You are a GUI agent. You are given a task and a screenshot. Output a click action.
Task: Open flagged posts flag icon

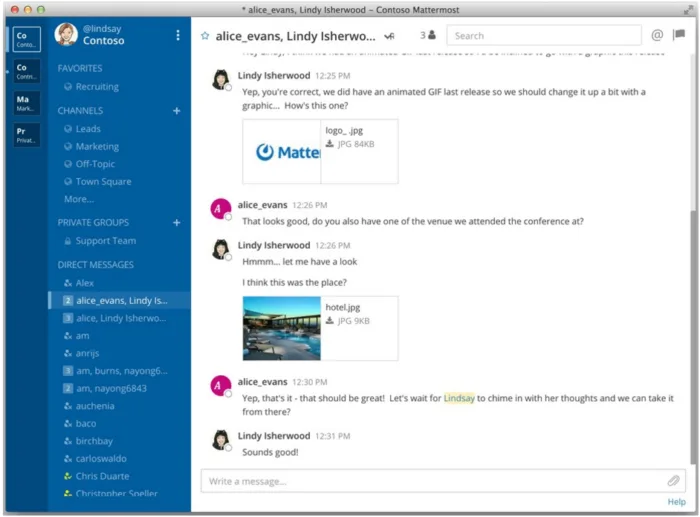coord(679,35)
